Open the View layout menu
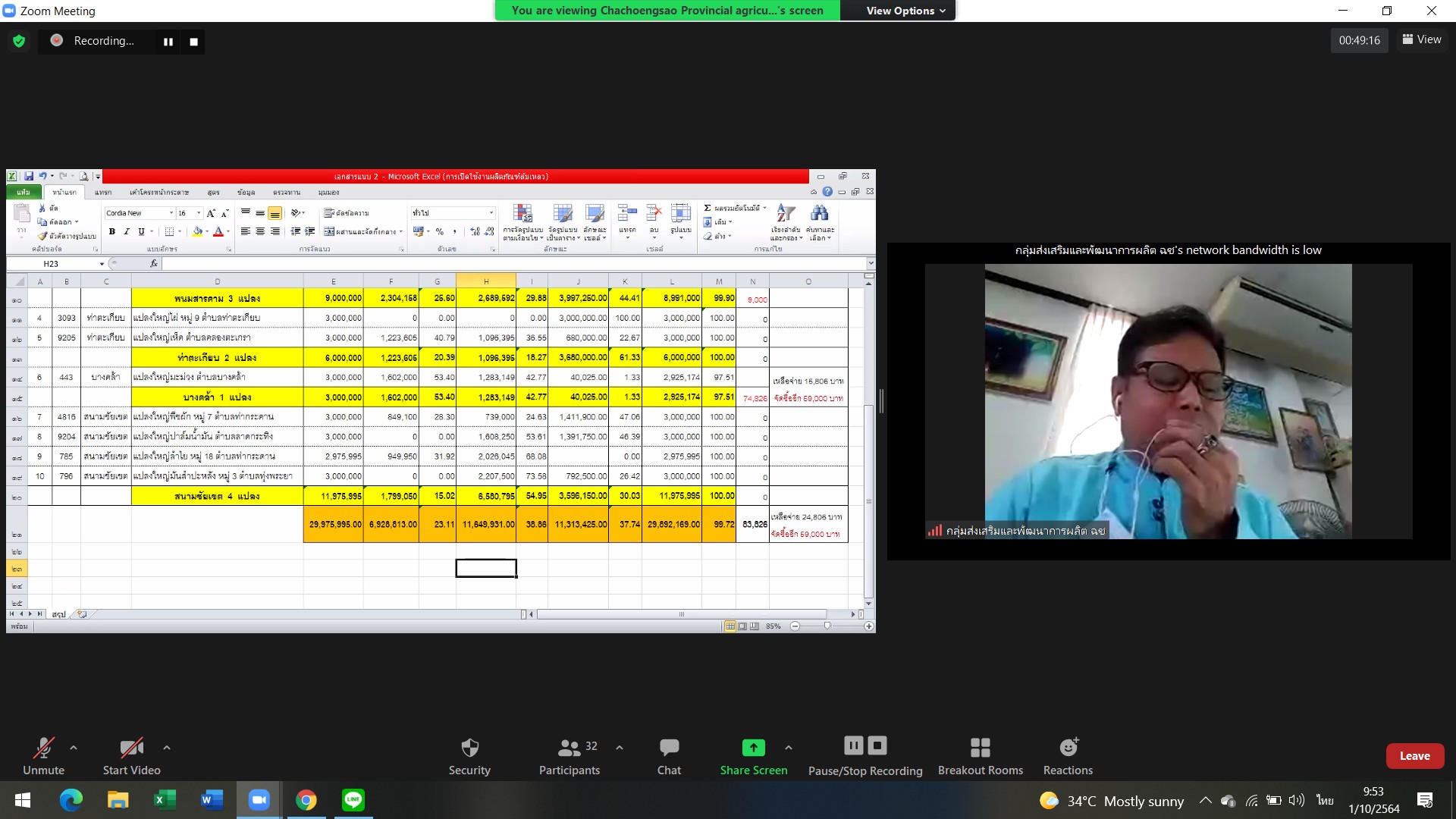1456x819 pixels. point(1421,39)
